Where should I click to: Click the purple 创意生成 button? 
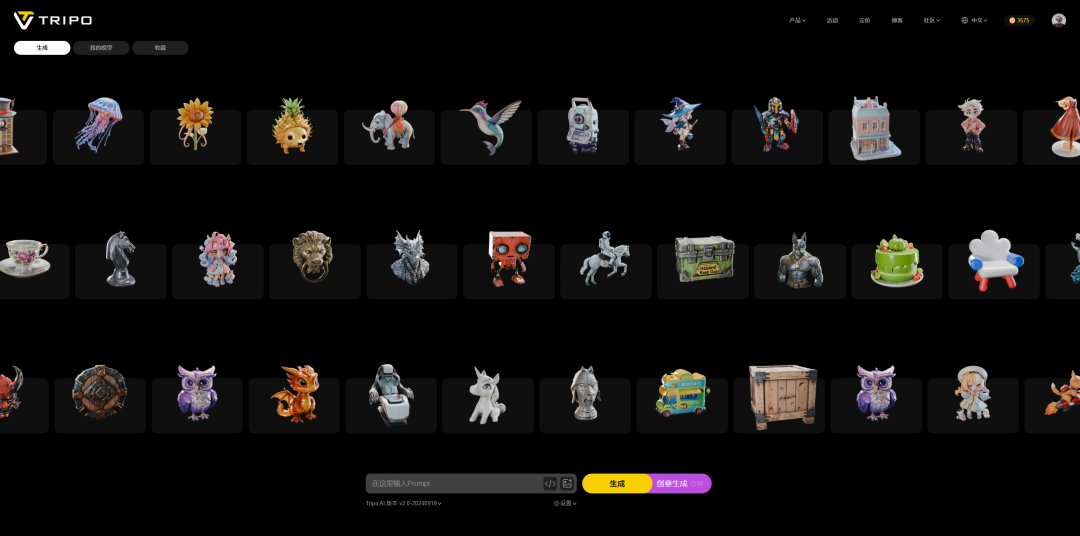[680, 484]
